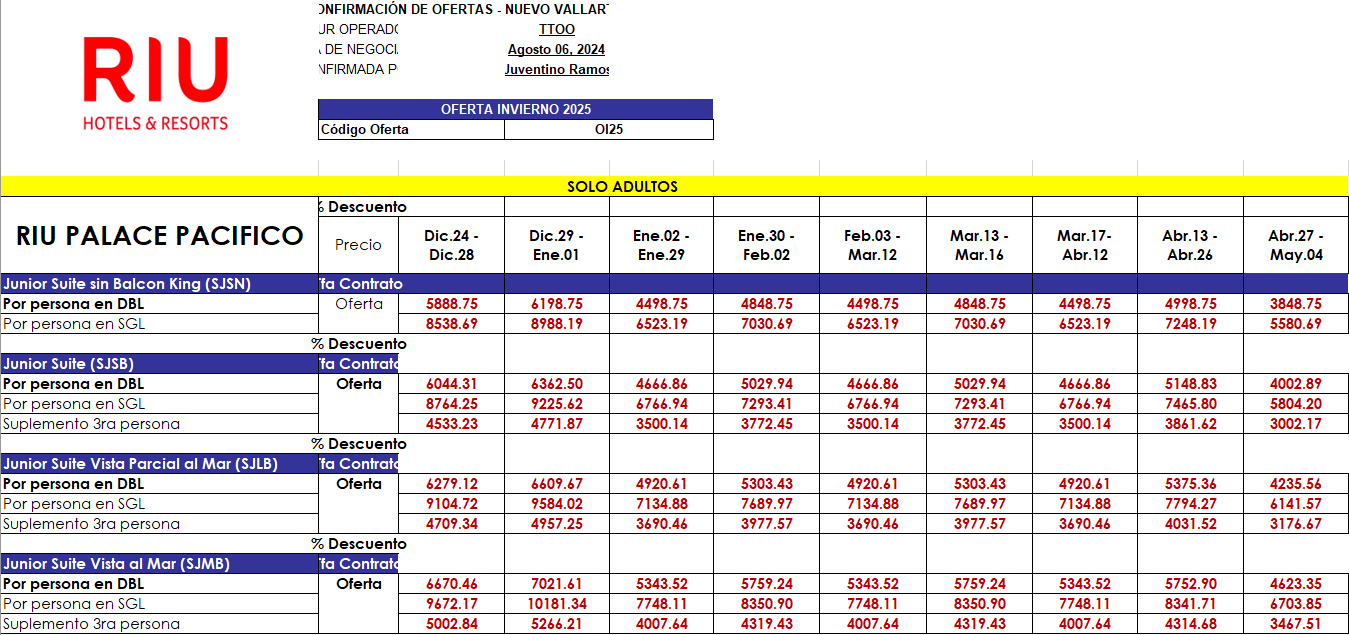
Task: Click the Ene.30 - Feb.02 column header
Action: (x=766, y=245)
